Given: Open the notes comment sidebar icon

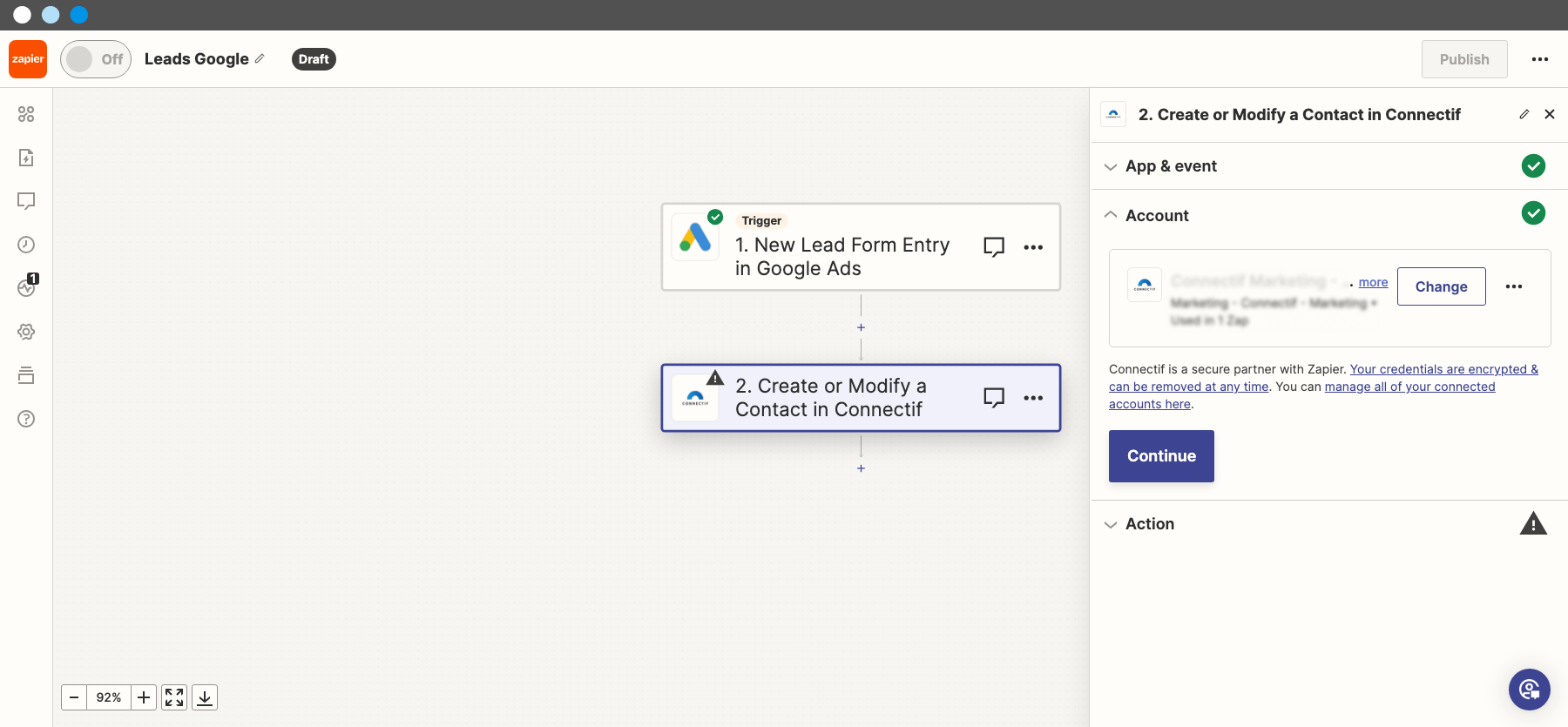Looking at the screenshot, I should point(26,201).
